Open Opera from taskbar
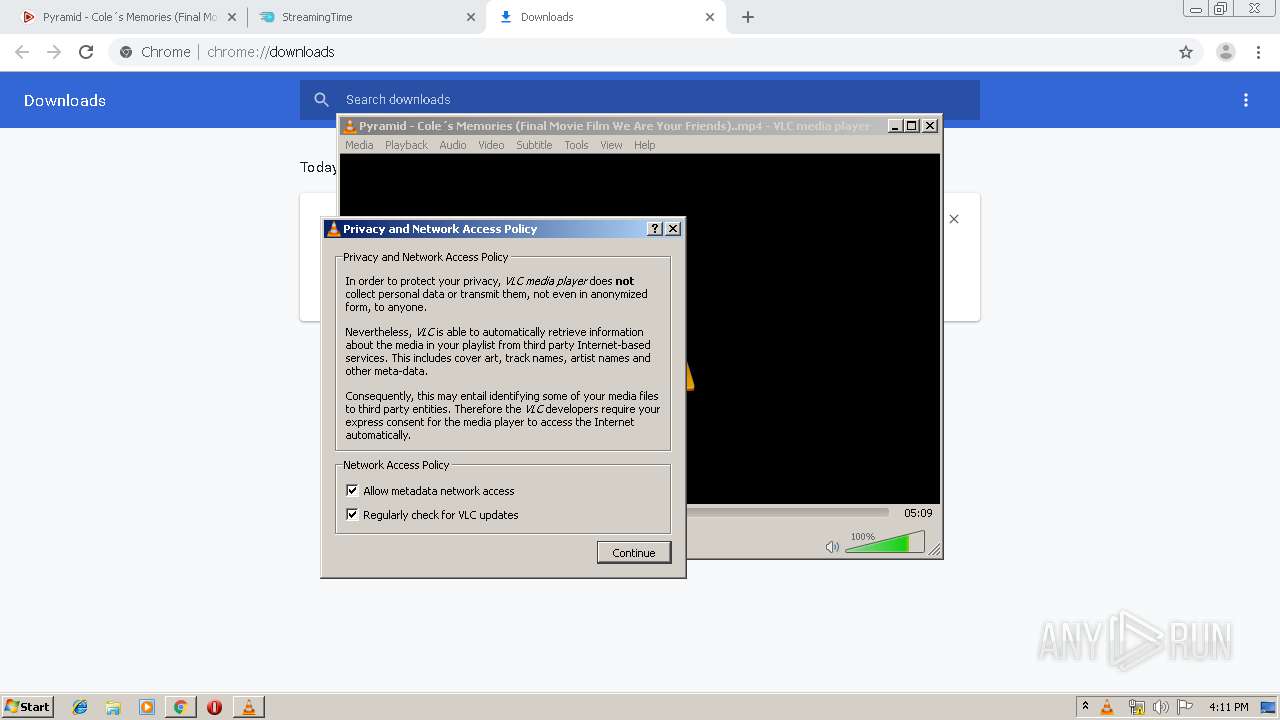The height and width of the screenshot is (720, 1280). [x=214, y=707]
